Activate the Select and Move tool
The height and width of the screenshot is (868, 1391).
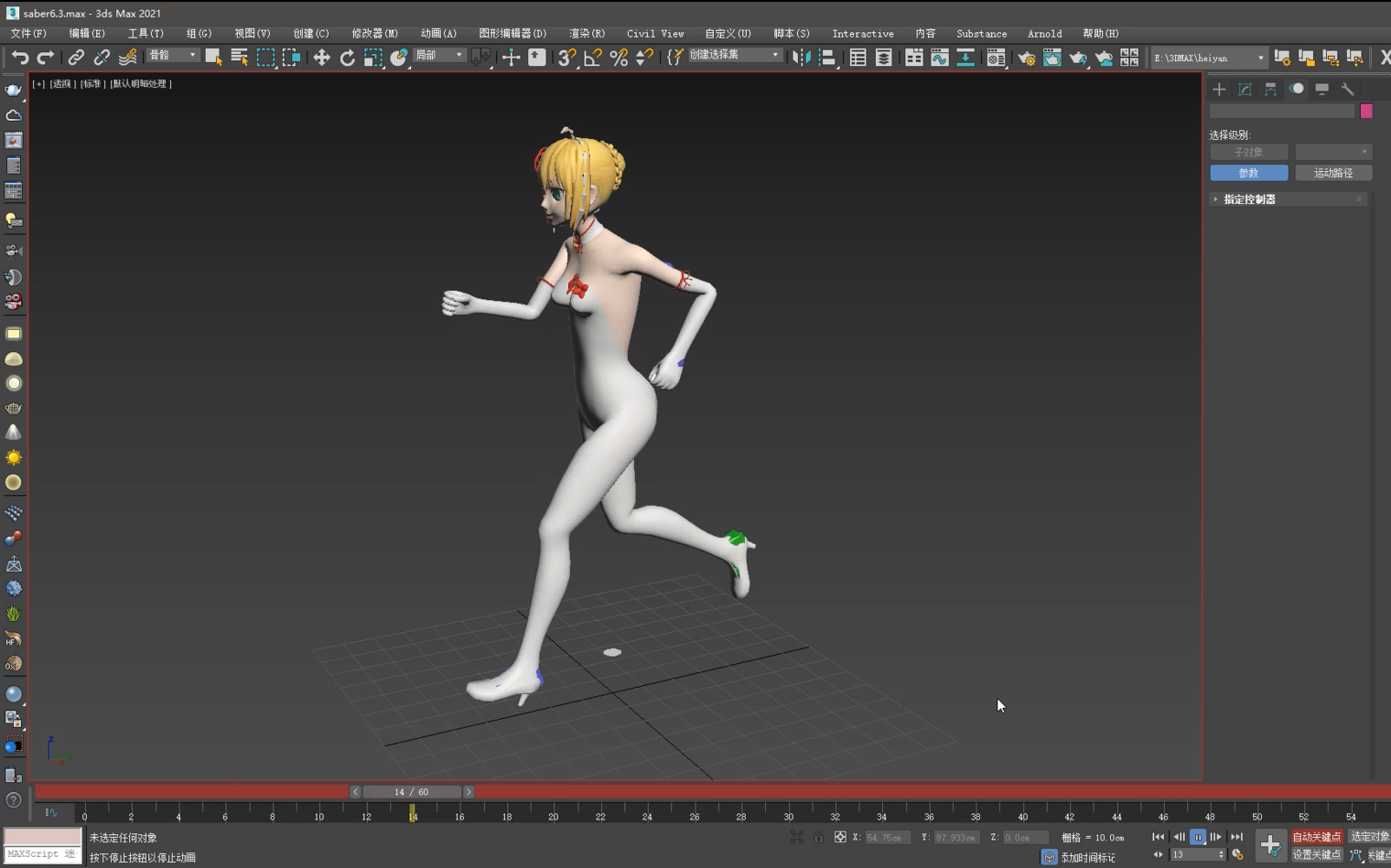coord(321,58)
